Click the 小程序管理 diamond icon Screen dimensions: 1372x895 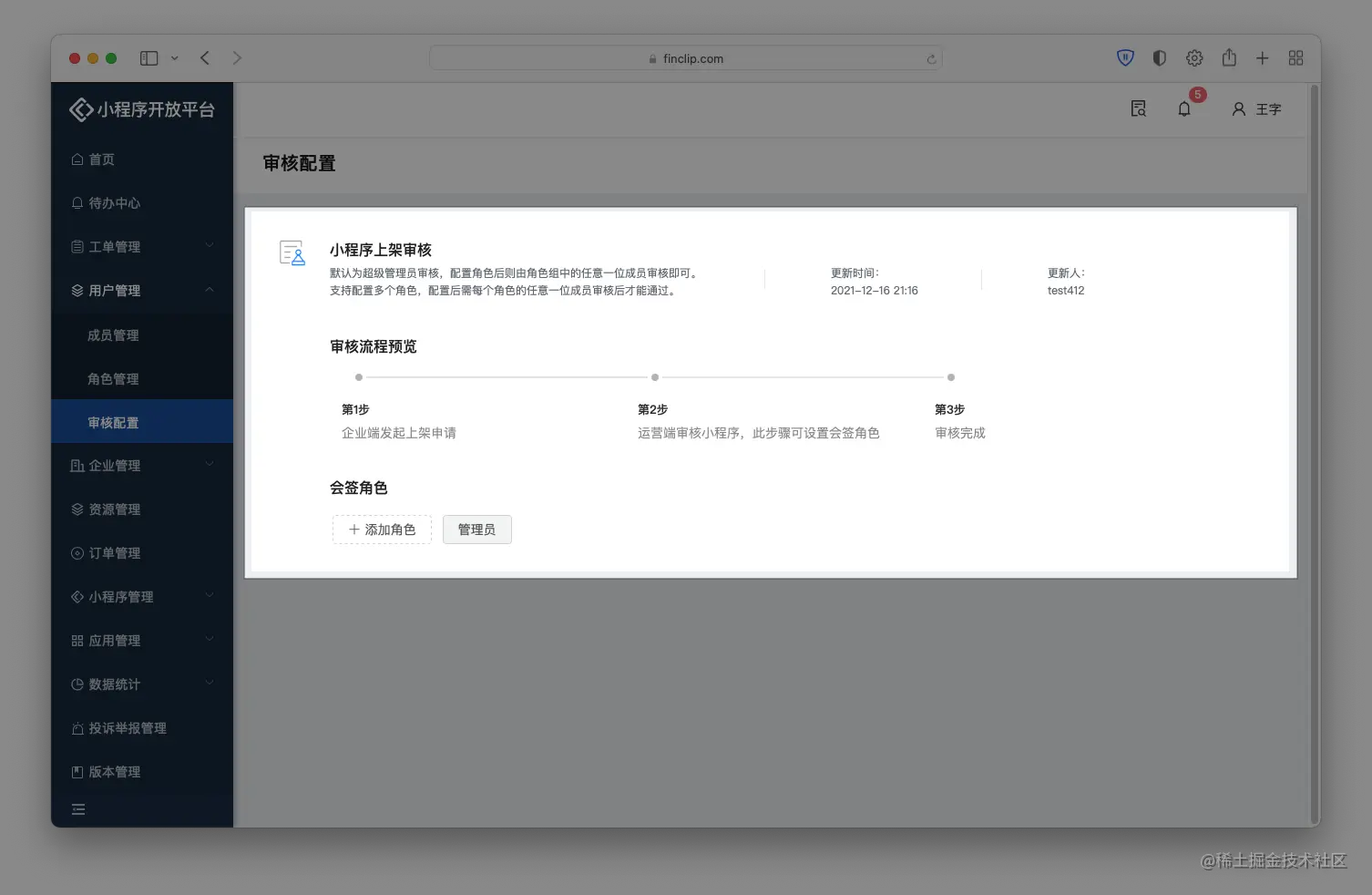click(x=77, y=597)
